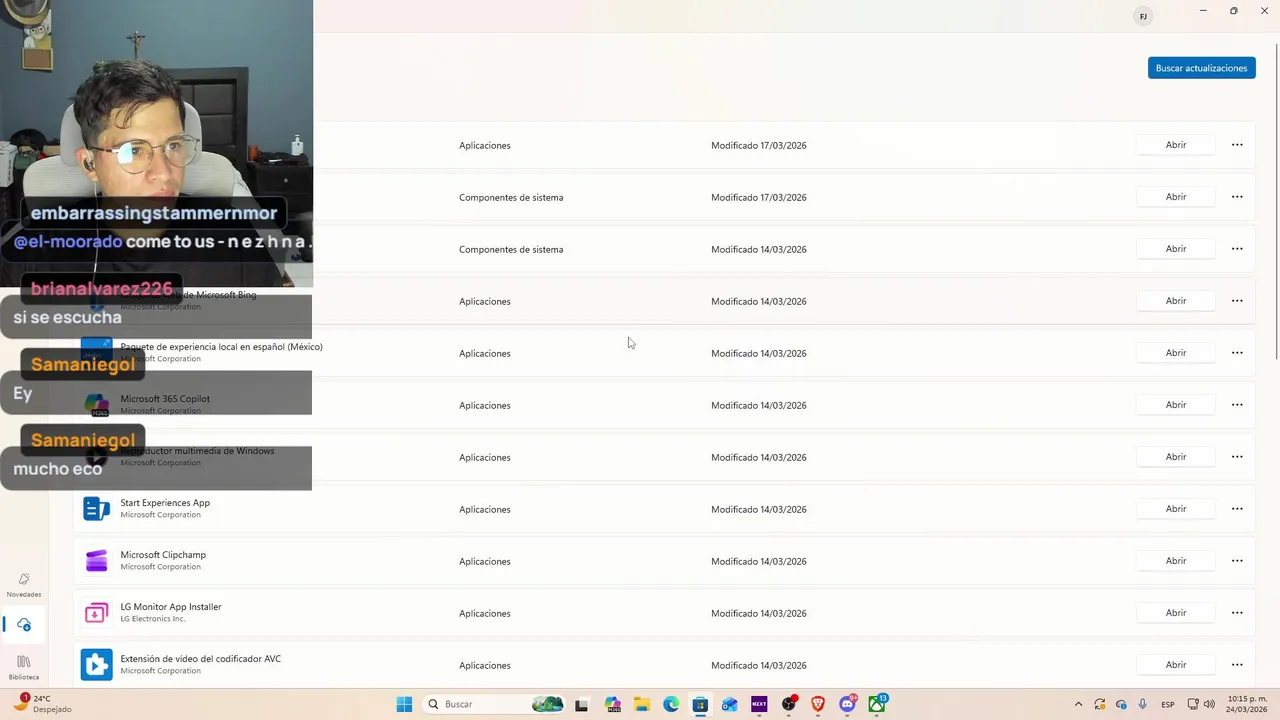Click the LG Monitor App Installer icon
The height and width of the screenshot is (720, 1280).
[96, 613]
